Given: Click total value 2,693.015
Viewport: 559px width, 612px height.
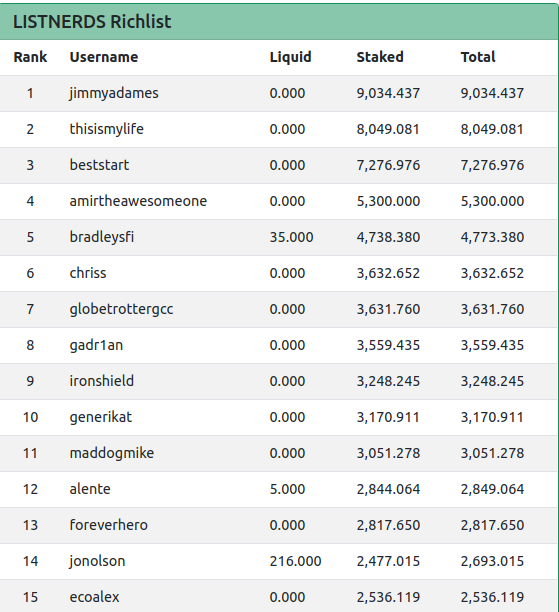Looking at the screenshot, I should coord(492,561).
